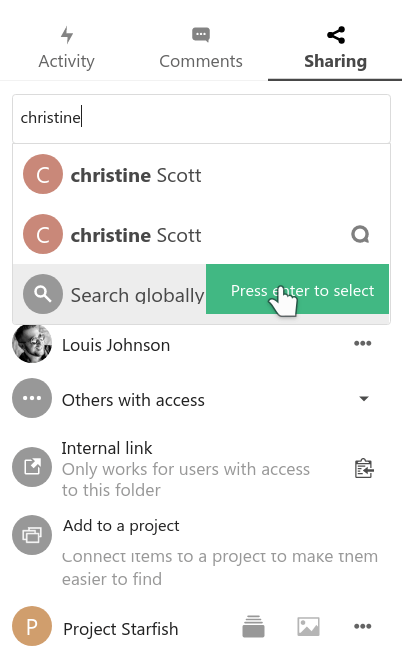The image size is (402, 664).
Task: Click the Internal link external-arrow icon
Action: click(32, 467)
